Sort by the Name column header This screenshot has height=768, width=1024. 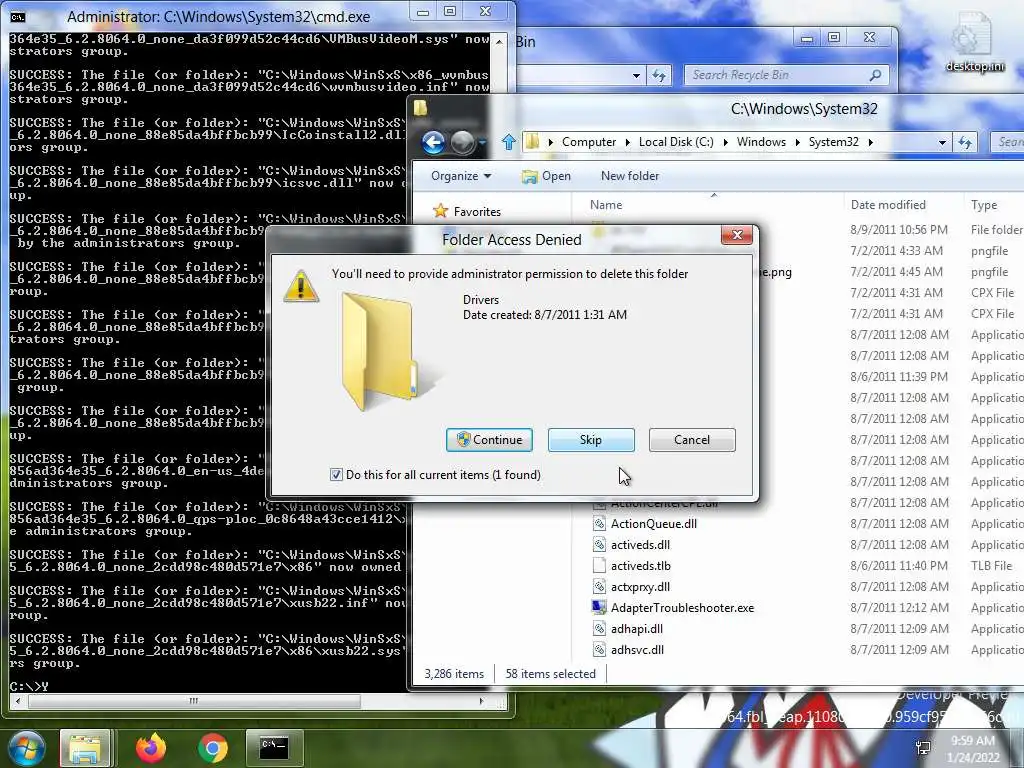click(x=606, y=204)
